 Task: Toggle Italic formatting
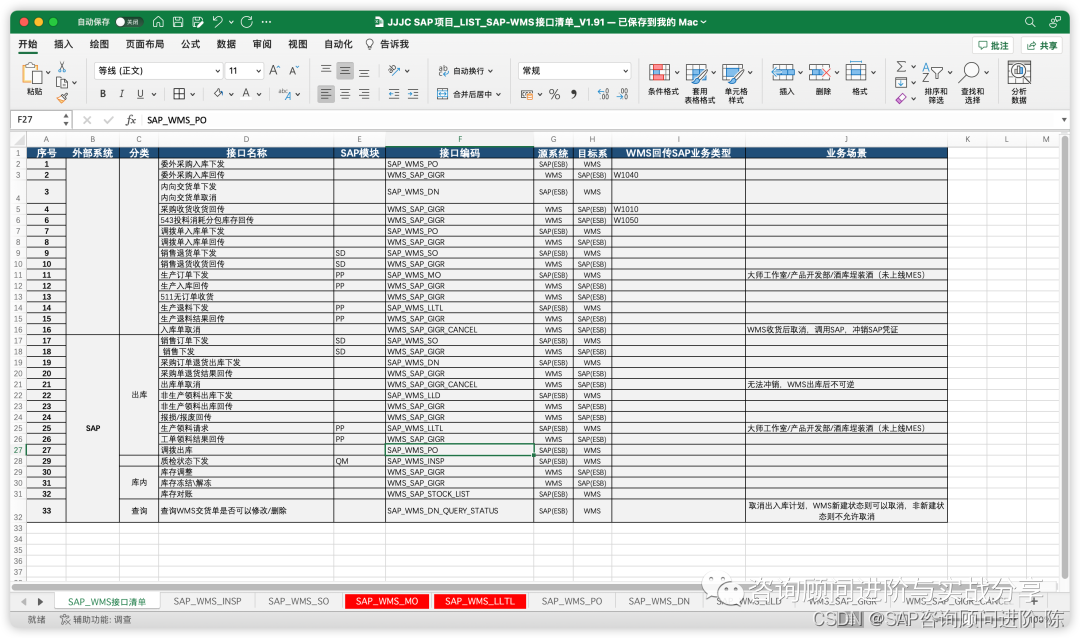tap(121, 94)
